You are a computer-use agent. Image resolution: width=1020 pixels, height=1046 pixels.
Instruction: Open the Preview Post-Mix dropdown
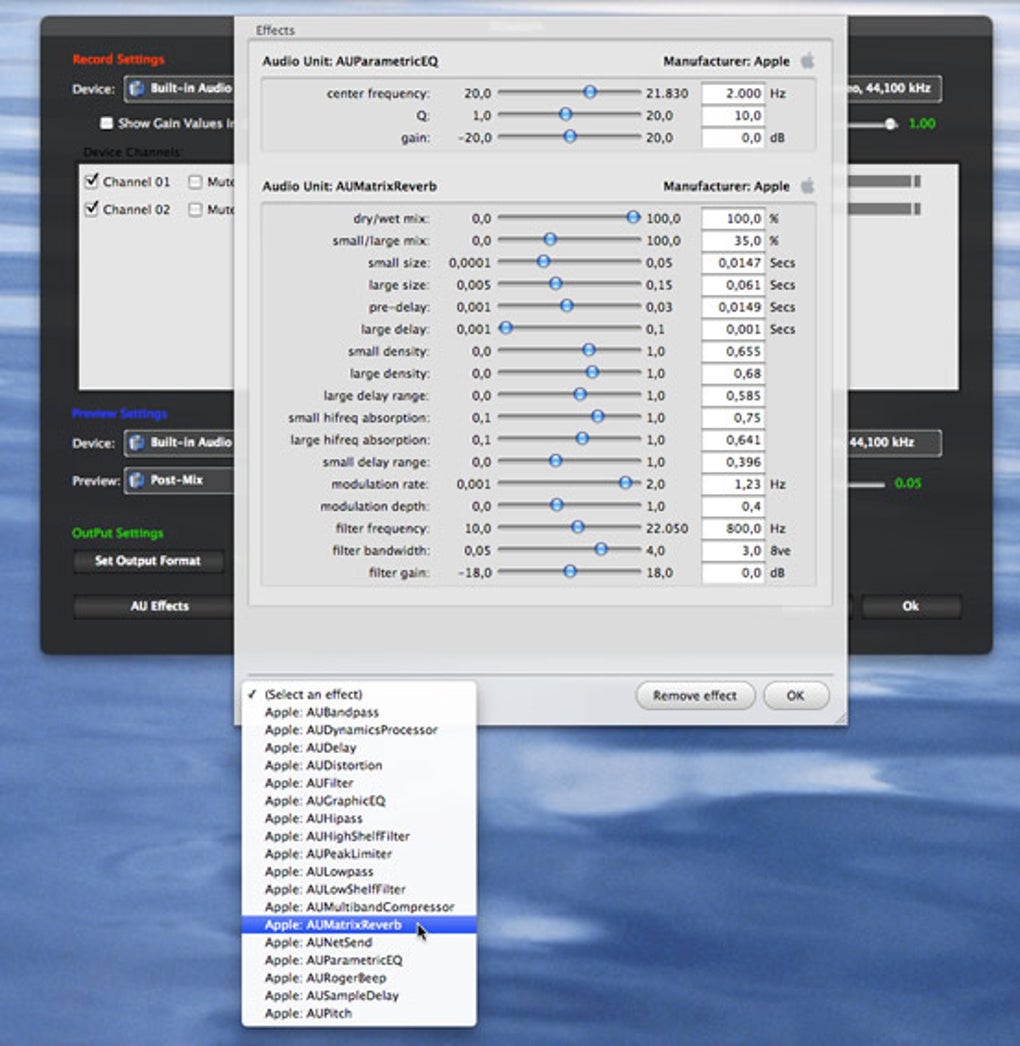pos(179,480)
